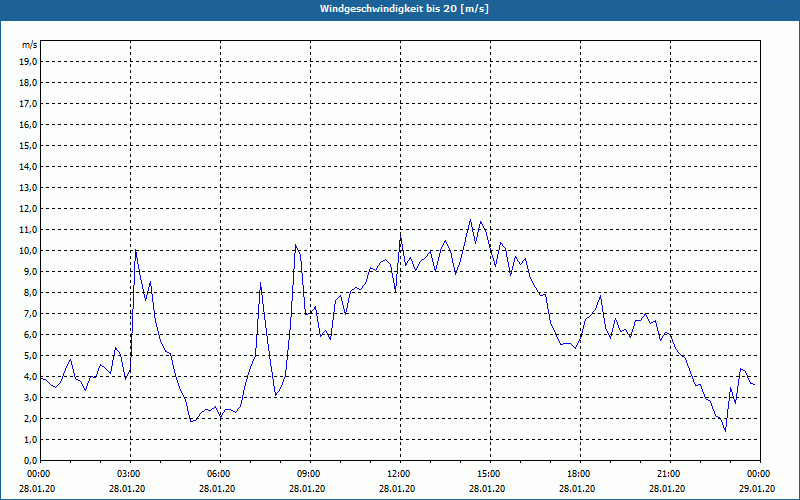Pick the '15,0' y-axis label
This screenshot has height=500, width=800.
point(28,145)
